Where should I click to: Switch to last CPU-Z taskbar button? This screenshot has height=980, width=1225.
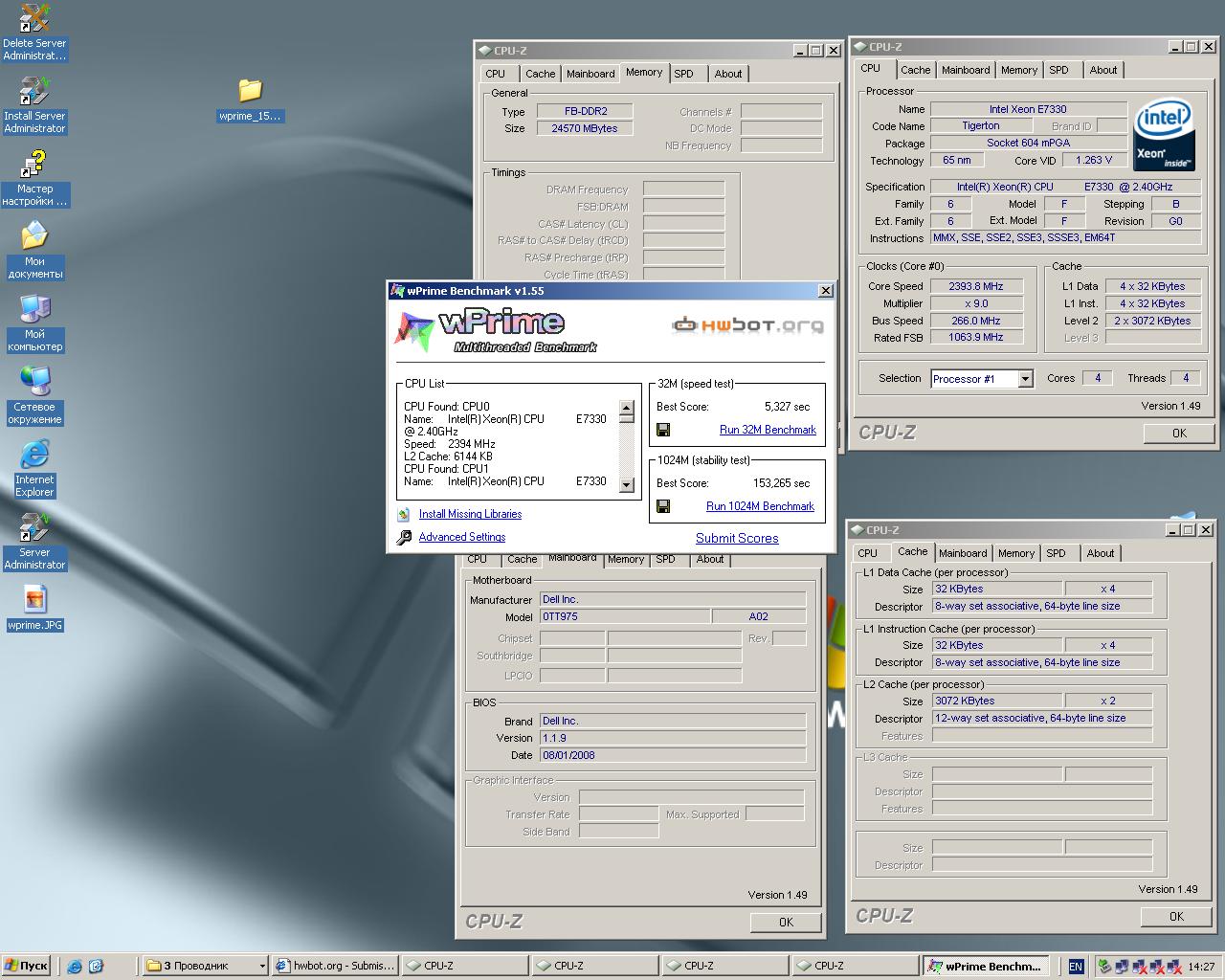point(855,966)
